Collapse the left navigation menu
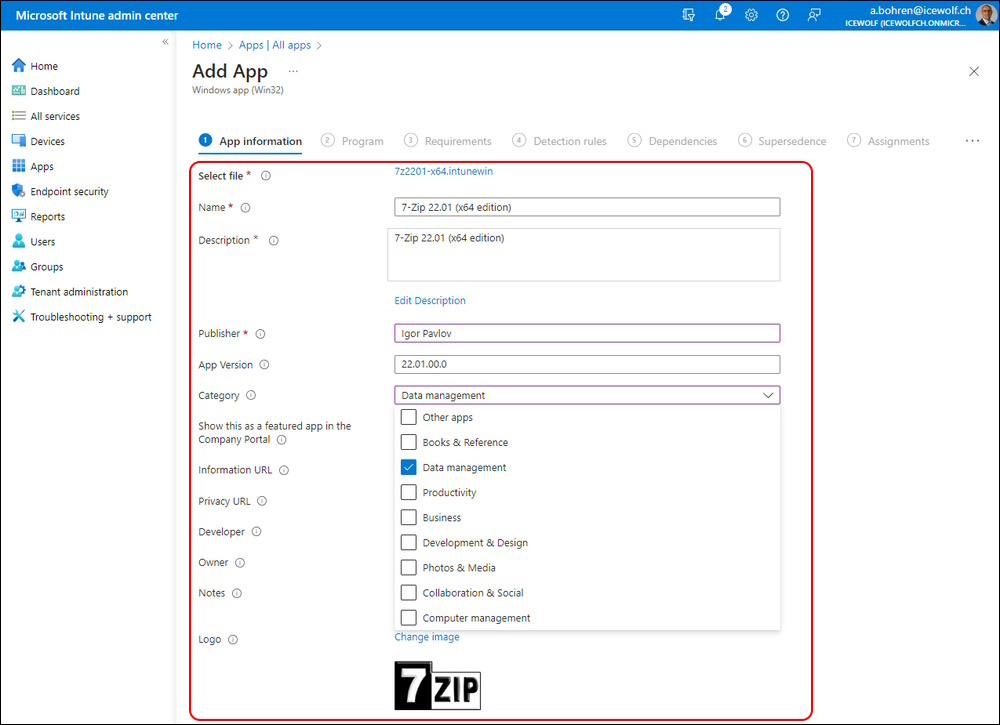 (165, 42)
